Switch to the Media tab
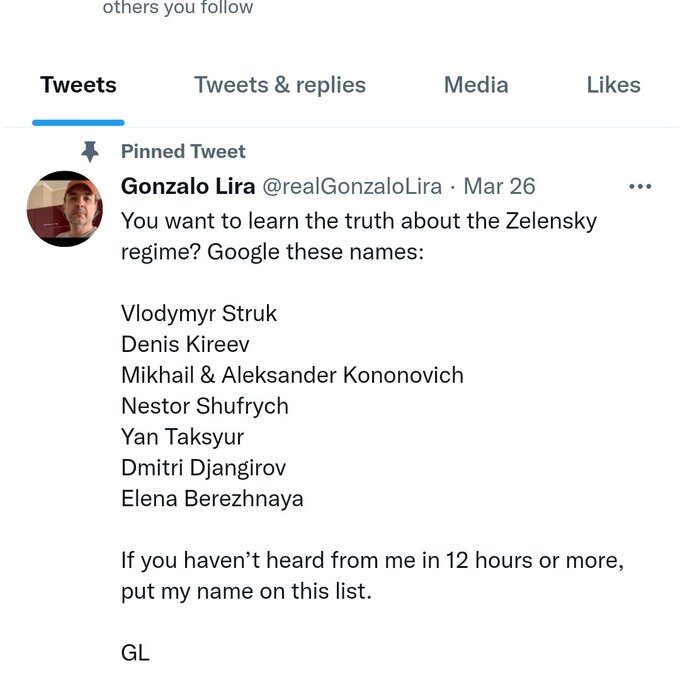680x680 pixels. tap(476, 85)
